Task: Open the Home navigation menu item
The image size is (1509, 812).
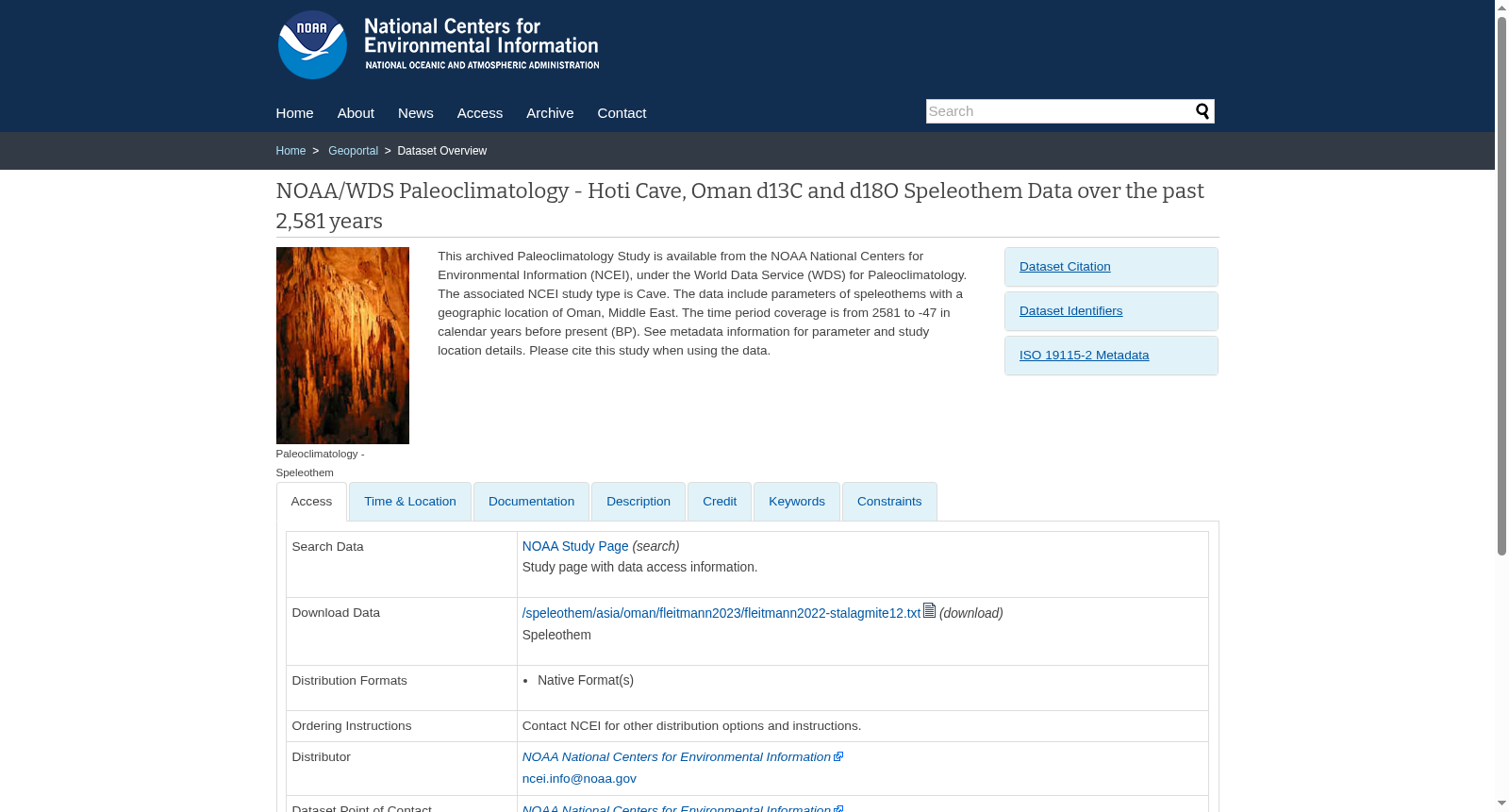Action: pyautogui.click(x=294, y=113)
